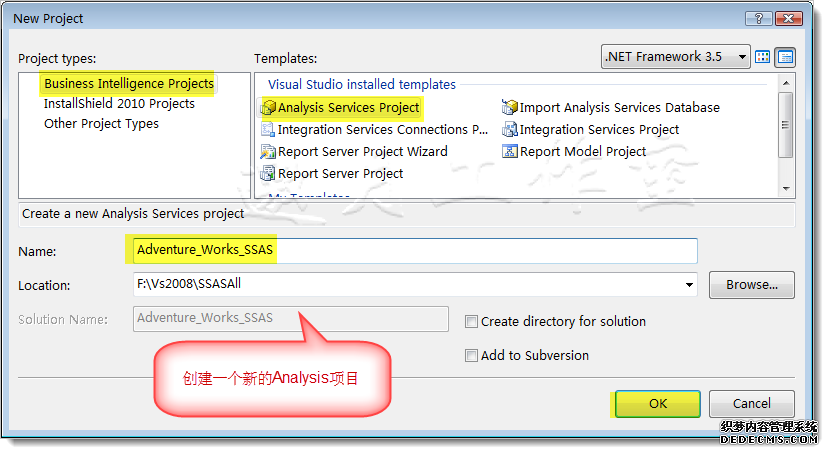Select the Report Model Project icon
Image resolution: width=829 pixels, height=454 pixels.
(510, 152)
